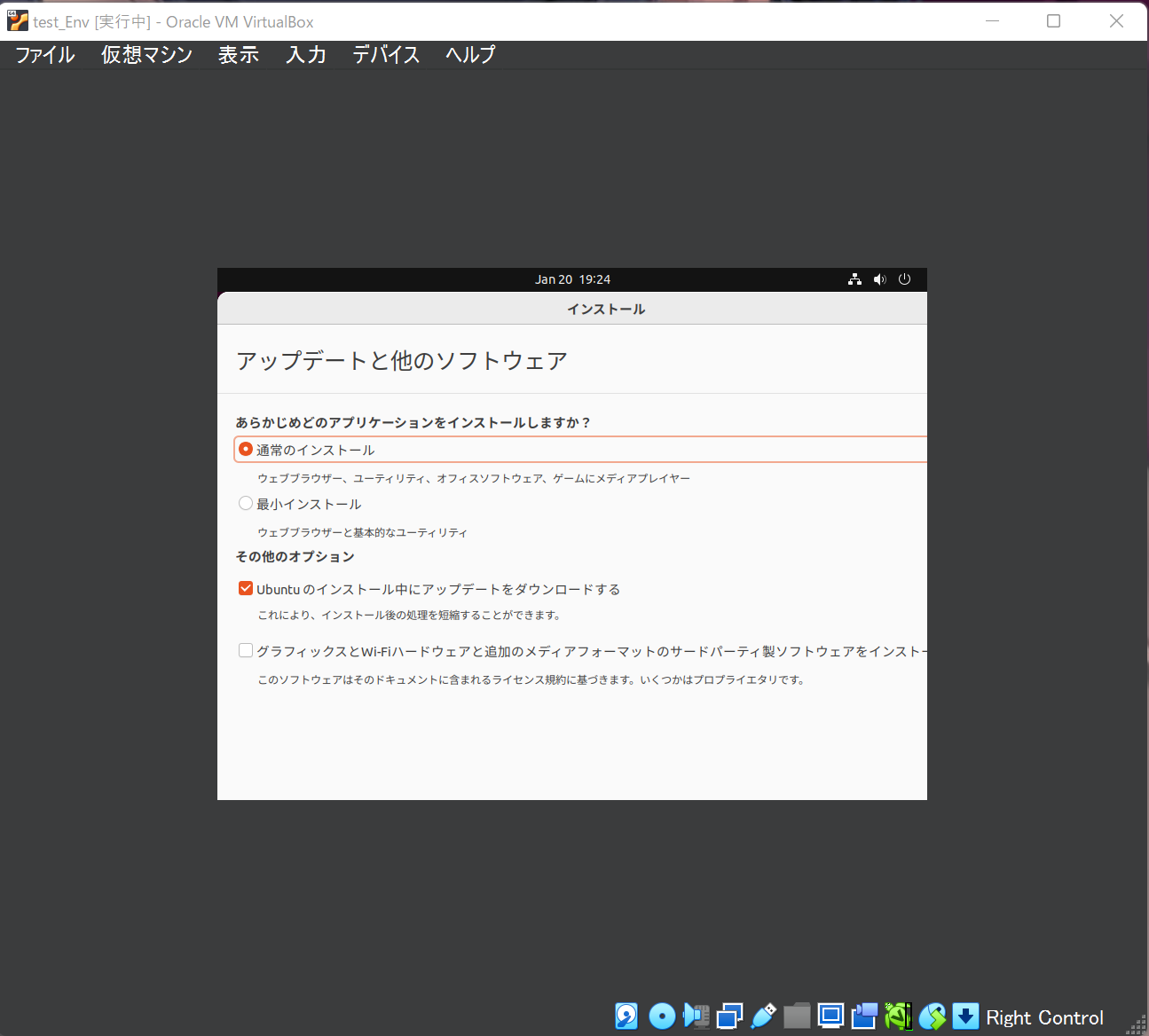Open the Ubuntu network status icon
The height and width of the screenshot is (1036, 1149).
pyautogui.click(x=854, y=279)
